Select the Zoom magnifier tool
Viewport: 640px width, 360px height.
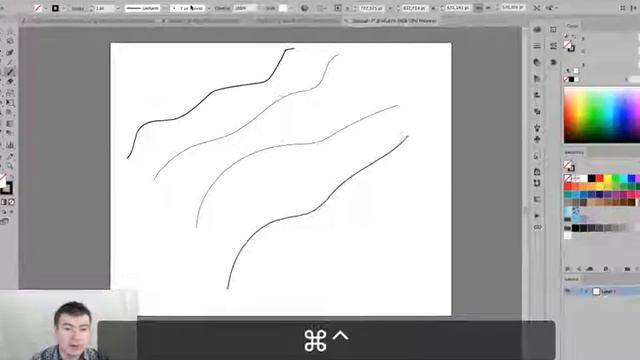click(x=10, y=166)
